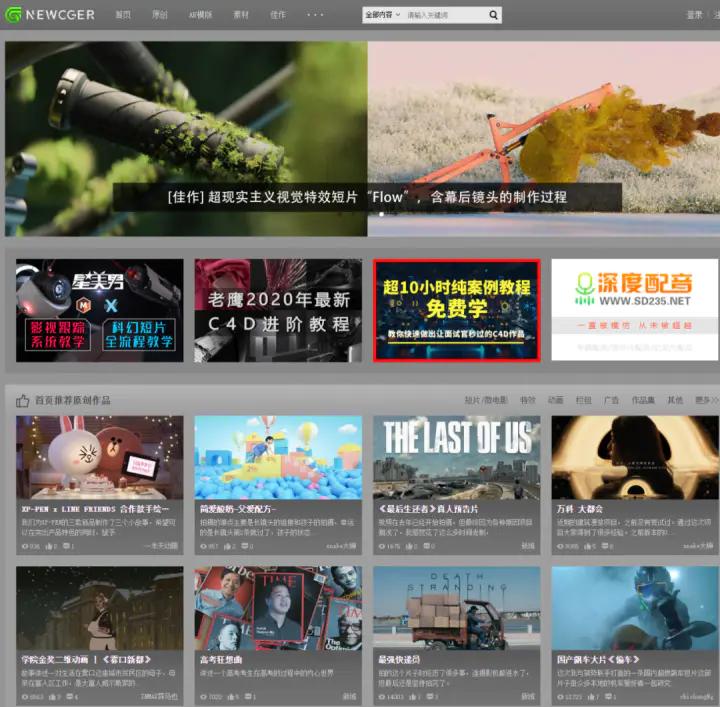Open the Flow 超现实主义视觉特效短片 banner caption

pyautogui.click(x=367, y=197)
